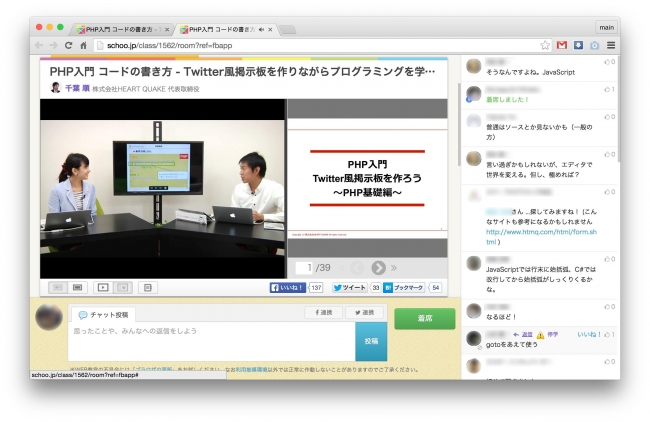Open the ブラウザの更新 link in the footer note
650x422 pixels.
pyautogui.click(x=152, y=369)
